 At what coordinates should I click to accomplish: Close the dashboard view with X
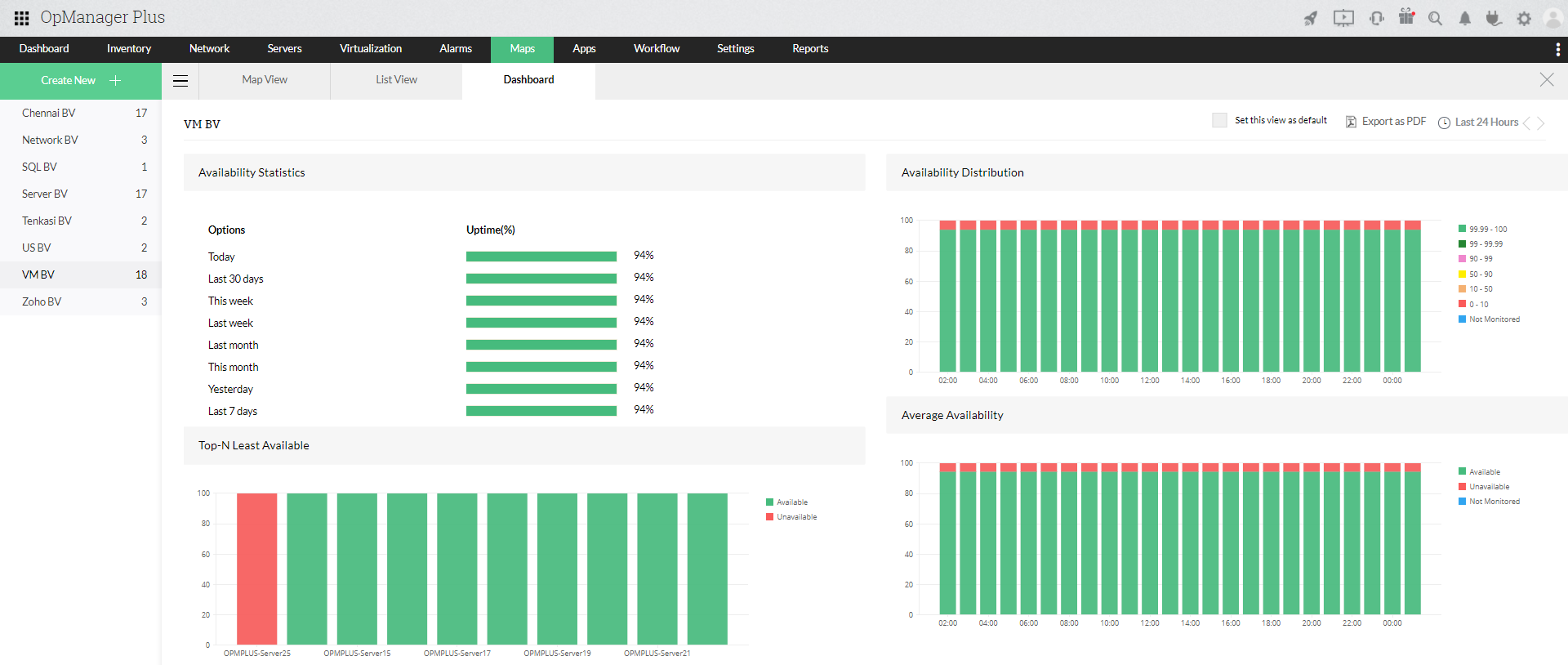(1547, 79)
